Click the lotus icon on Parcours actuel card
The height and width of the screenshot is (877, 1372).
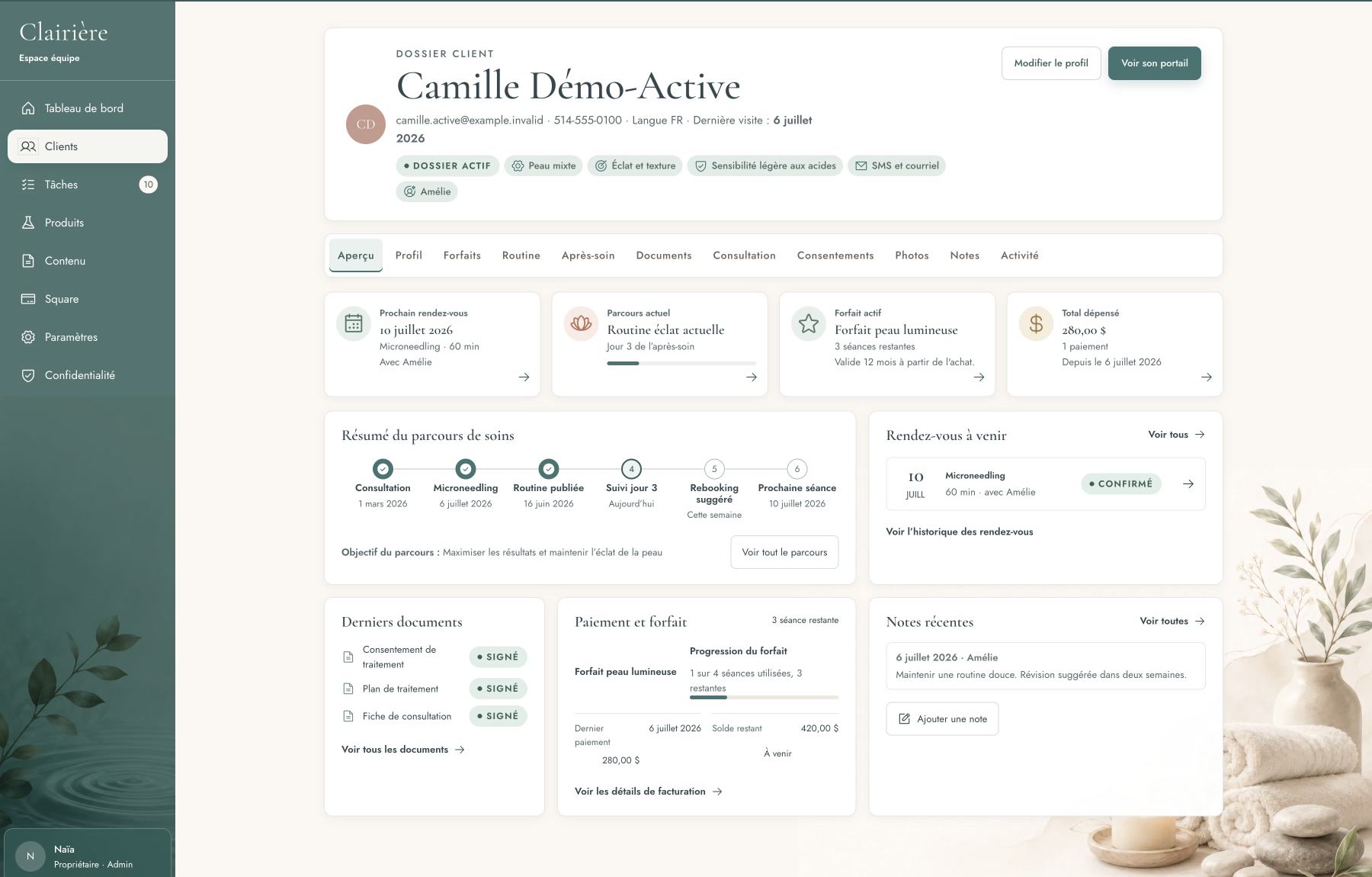click(x=581, y=323)
